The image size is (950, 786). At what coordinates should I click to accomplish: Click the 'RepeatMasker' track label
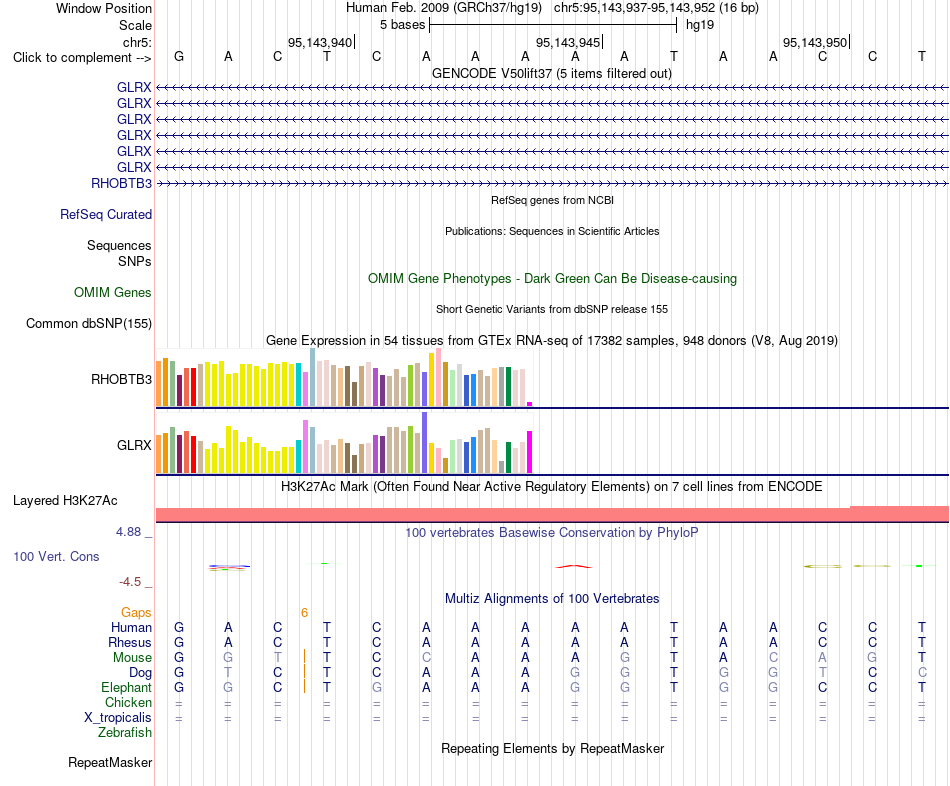(110, 762)
